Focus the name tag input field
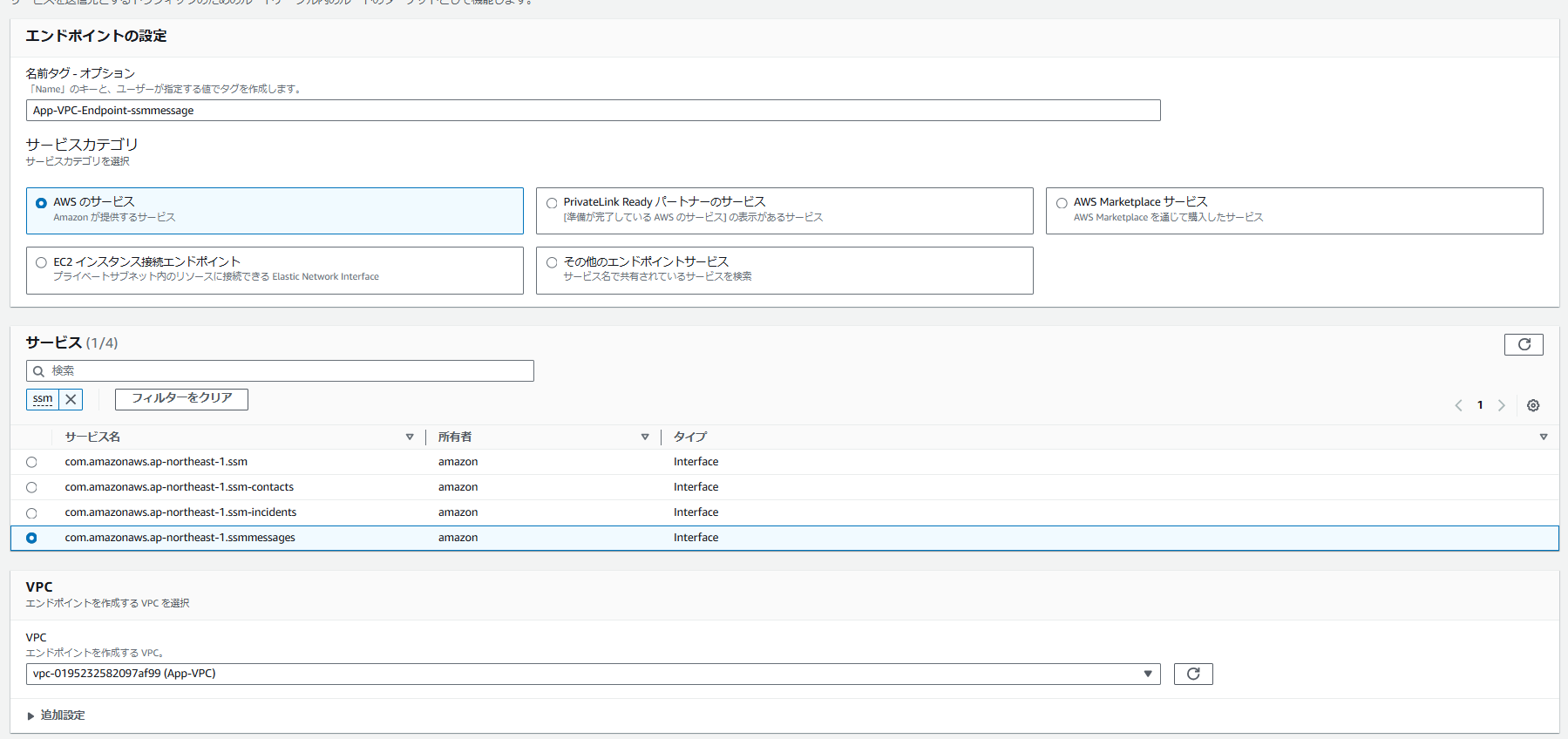Viewport: 1568px width, 739px height. [x=593, y=111]
